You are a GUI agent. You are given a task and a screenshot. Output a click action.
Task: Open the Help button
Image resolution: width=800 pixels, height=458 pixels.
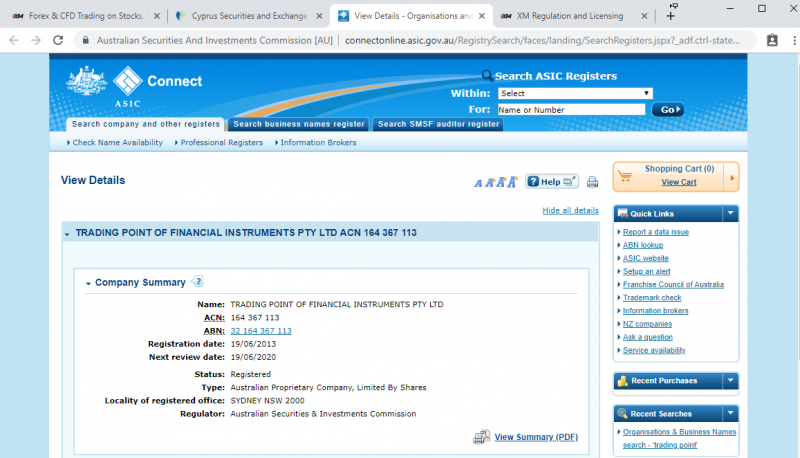tap(552, 182)
